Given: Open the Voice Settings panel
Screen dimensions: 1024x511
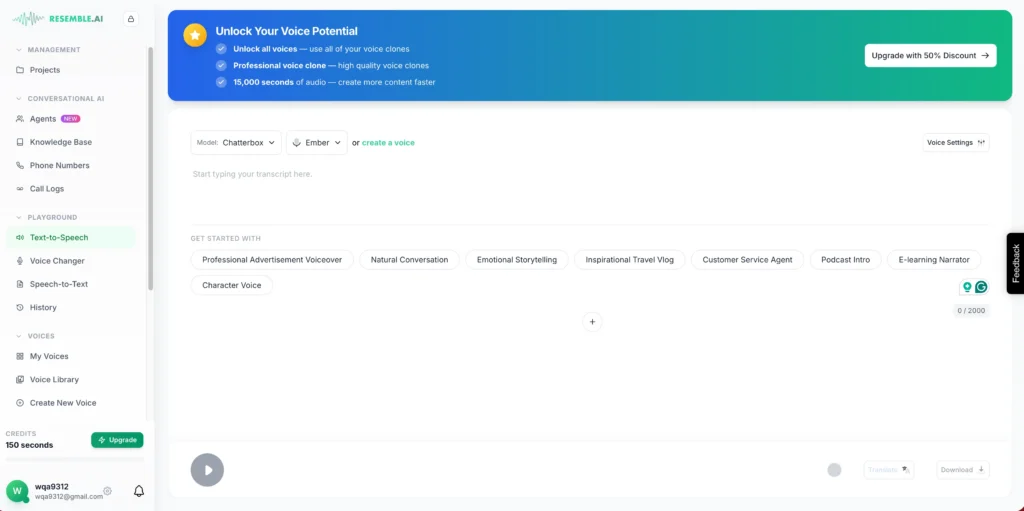Looking at the screenshot, I should coord(956,143).
